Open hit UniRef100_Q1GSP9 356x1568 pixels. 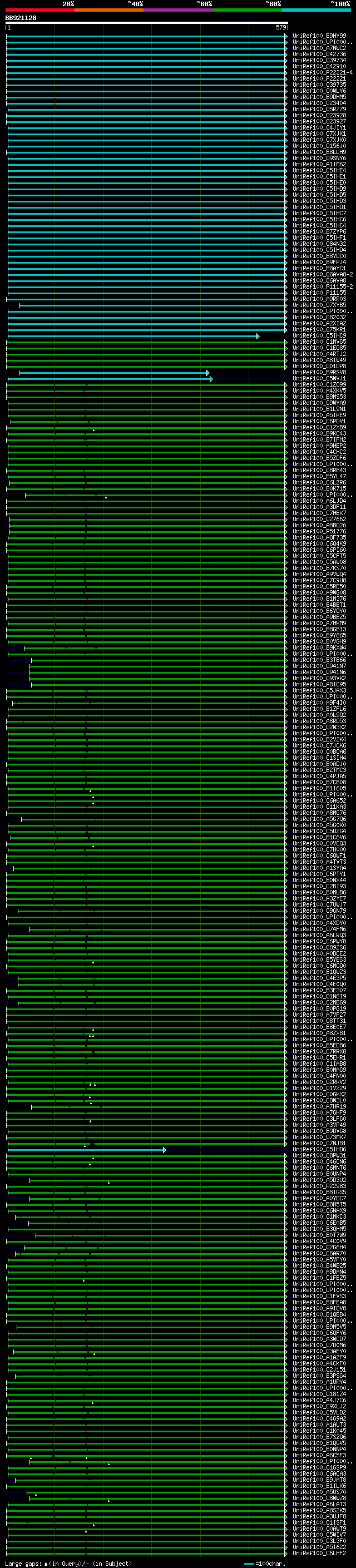319,1467
